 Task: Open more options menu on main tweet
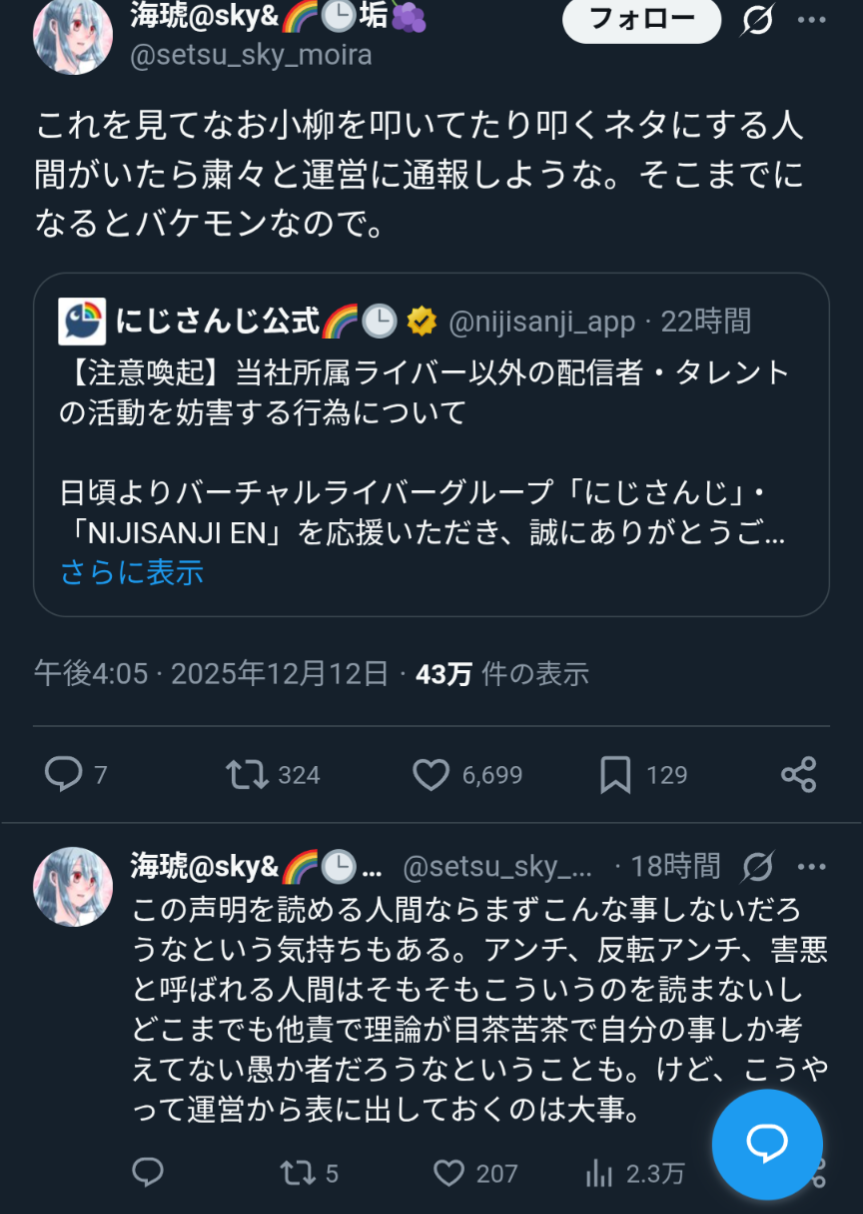coord(813,19)
